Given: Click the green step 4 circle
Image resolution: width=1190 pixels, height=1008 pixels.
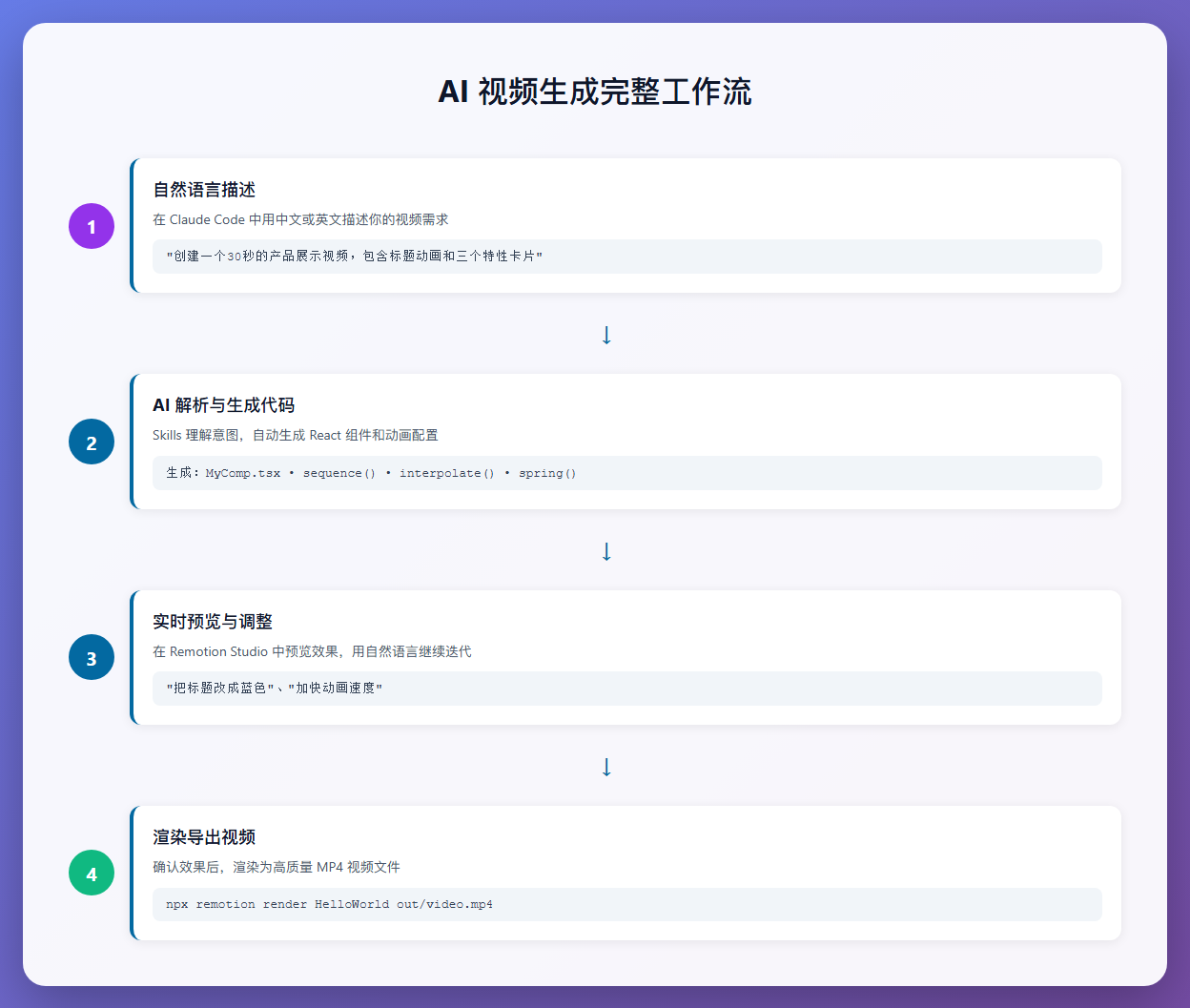Looking at the screenshot, I should pyautogui.click(x=92, y=874).
